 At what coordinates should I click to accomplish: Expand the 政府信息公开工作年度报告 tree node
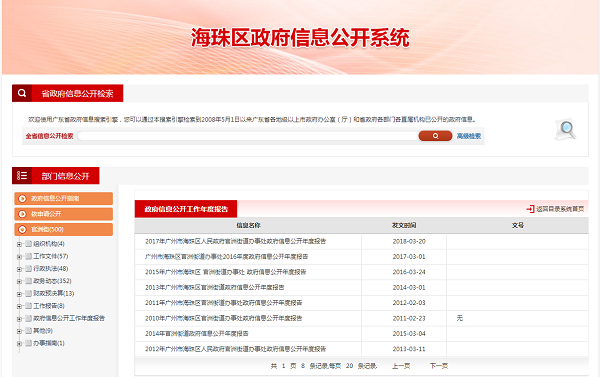pyautogui.click(x=19, y=319)
